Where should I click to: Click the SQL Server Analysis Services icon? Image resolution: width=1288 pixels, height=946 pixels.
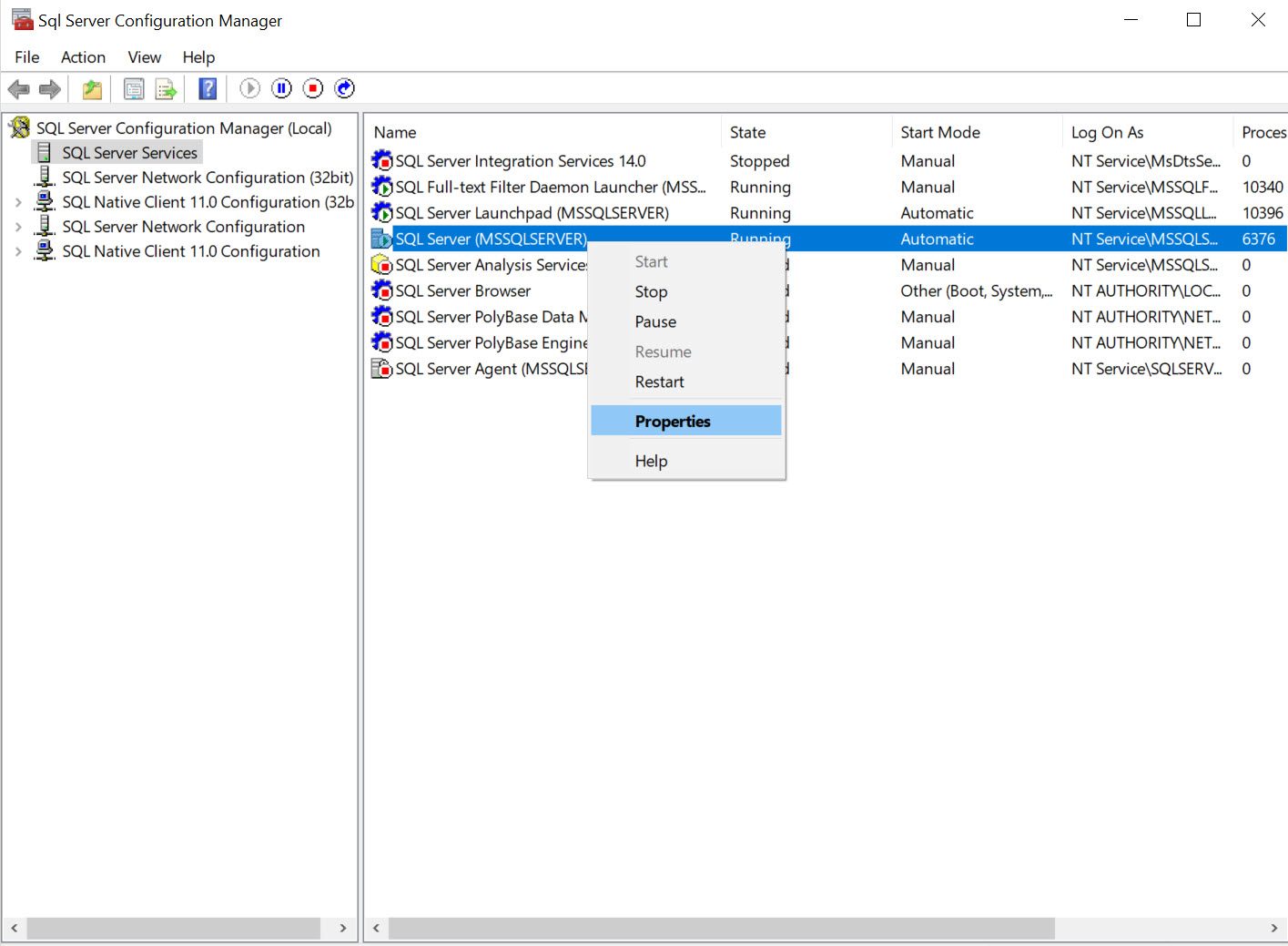point(382,264)
